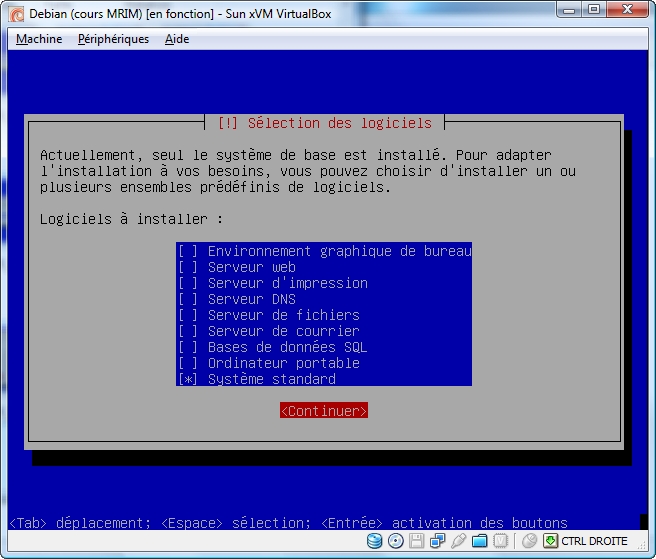Check the Serveur web checkbox

[x=187, y=267]
